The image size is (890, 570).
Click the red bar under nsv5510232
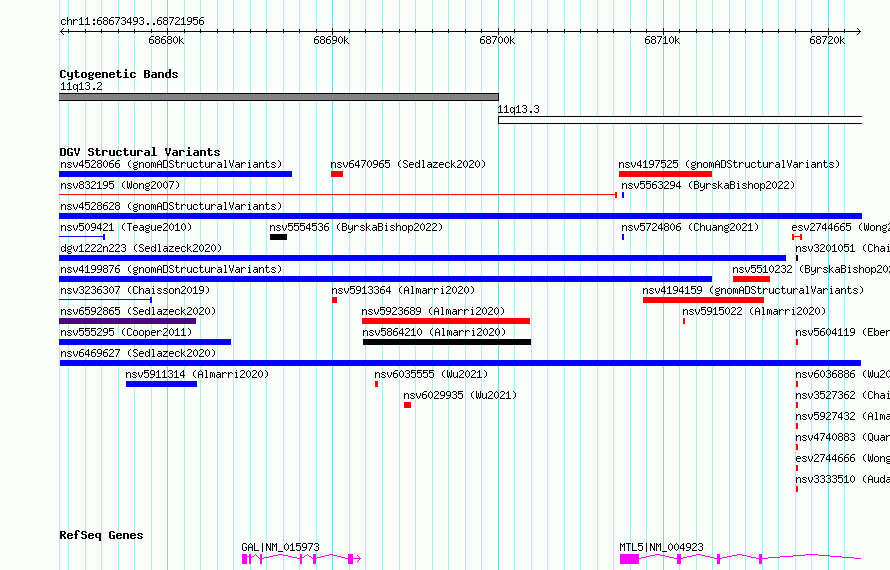pyautogui.click(x=752, y=279)
